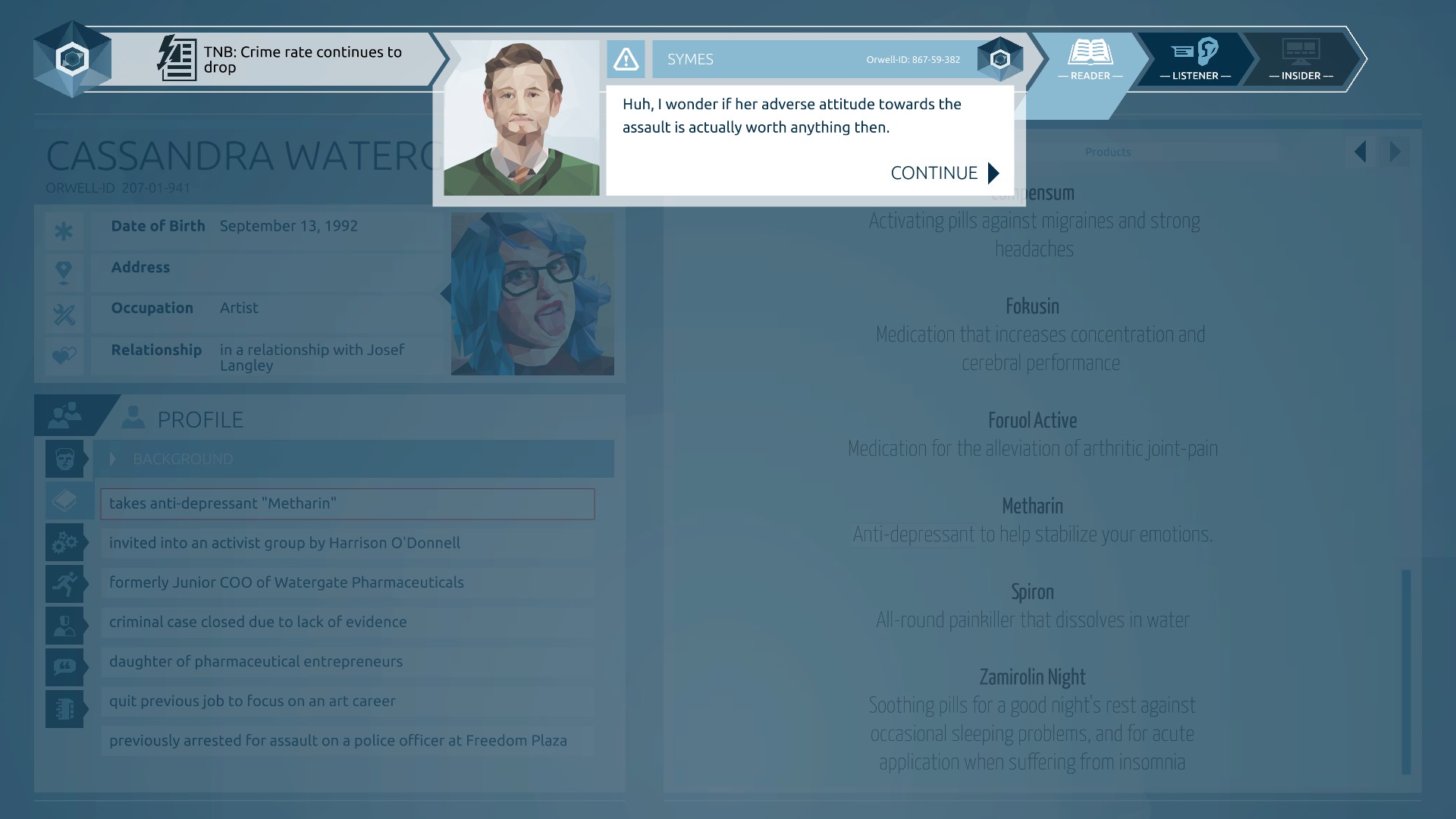Click the Address location pin icon
The width and height of the screenshot is (1456, 819).
[x=64, y=272]
